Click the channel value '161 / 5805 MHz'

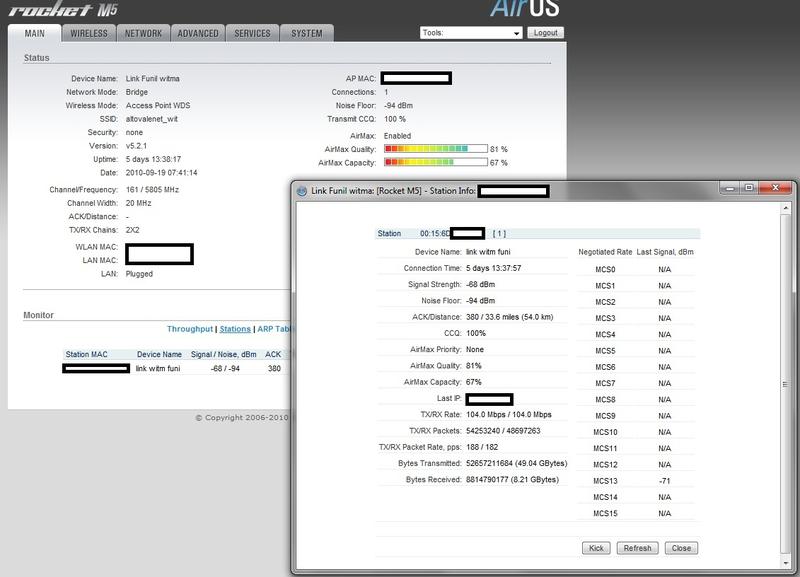click(x=152, y=189)
